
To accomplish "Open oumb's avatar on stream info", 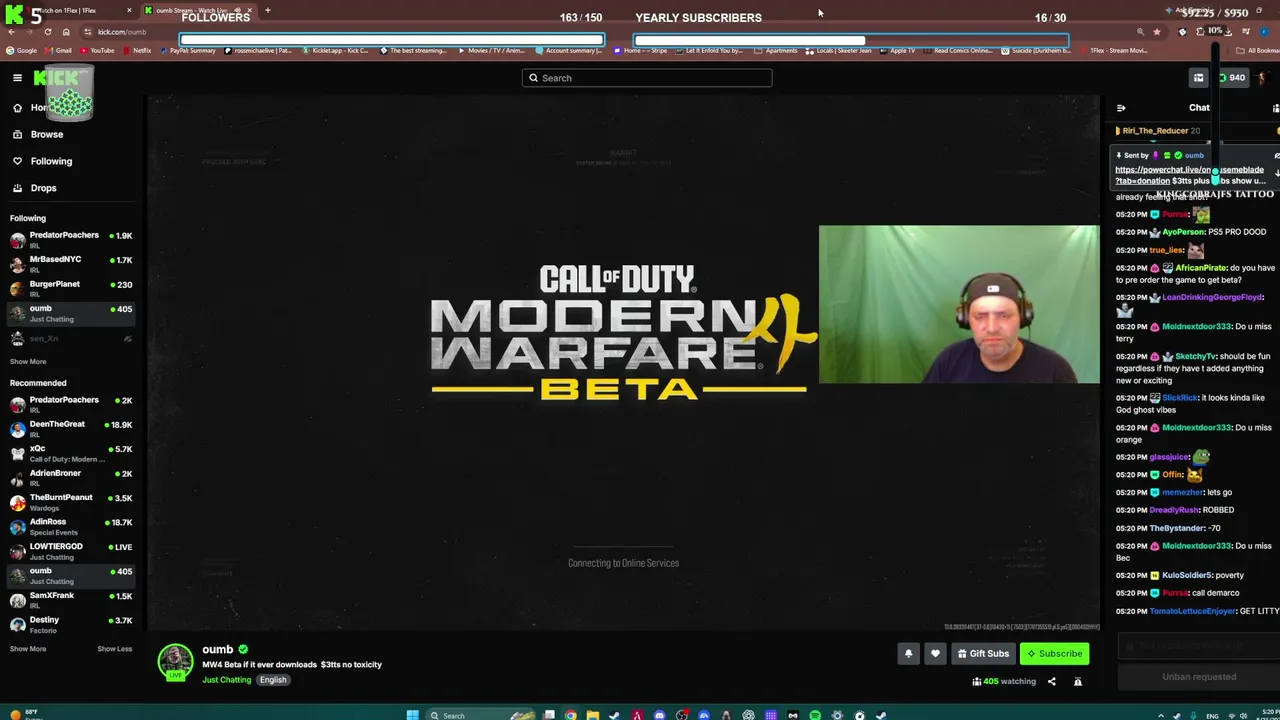I will pos(175,662).
